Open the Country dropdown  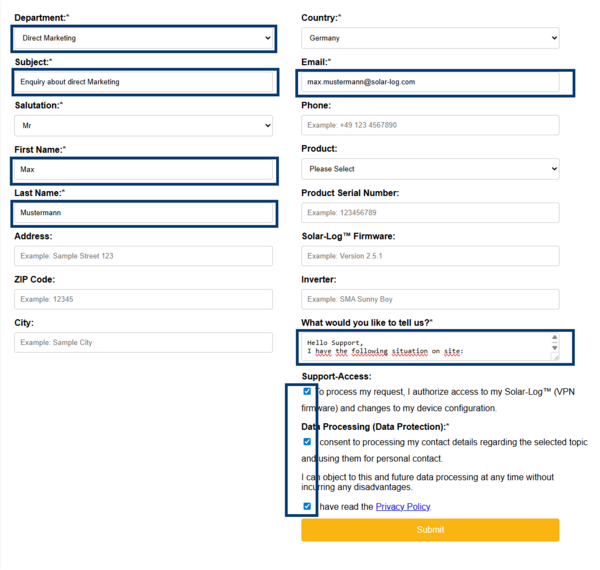[430, 38]
